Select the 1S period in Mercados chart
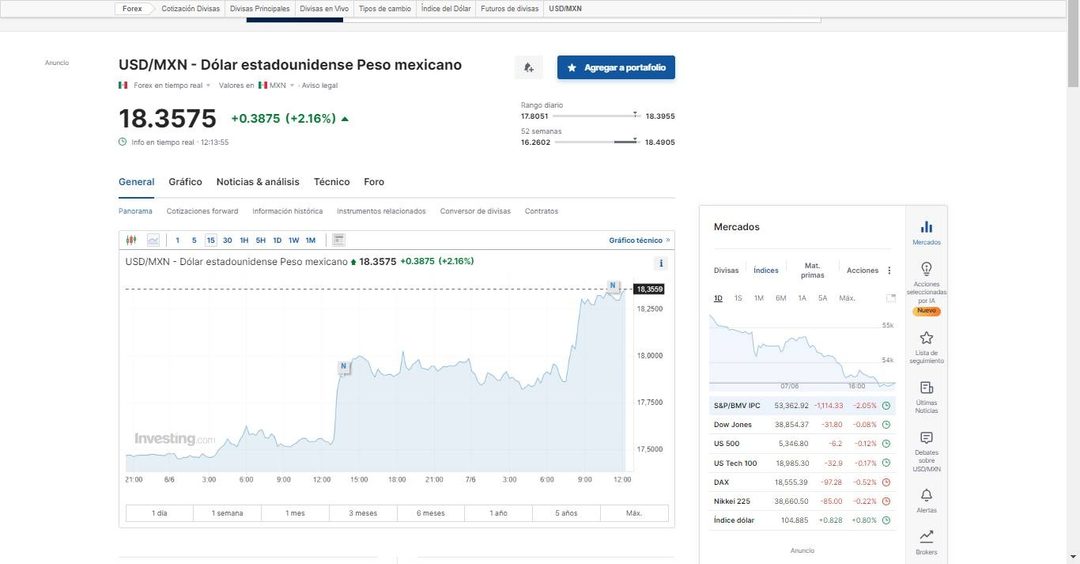 738,298
